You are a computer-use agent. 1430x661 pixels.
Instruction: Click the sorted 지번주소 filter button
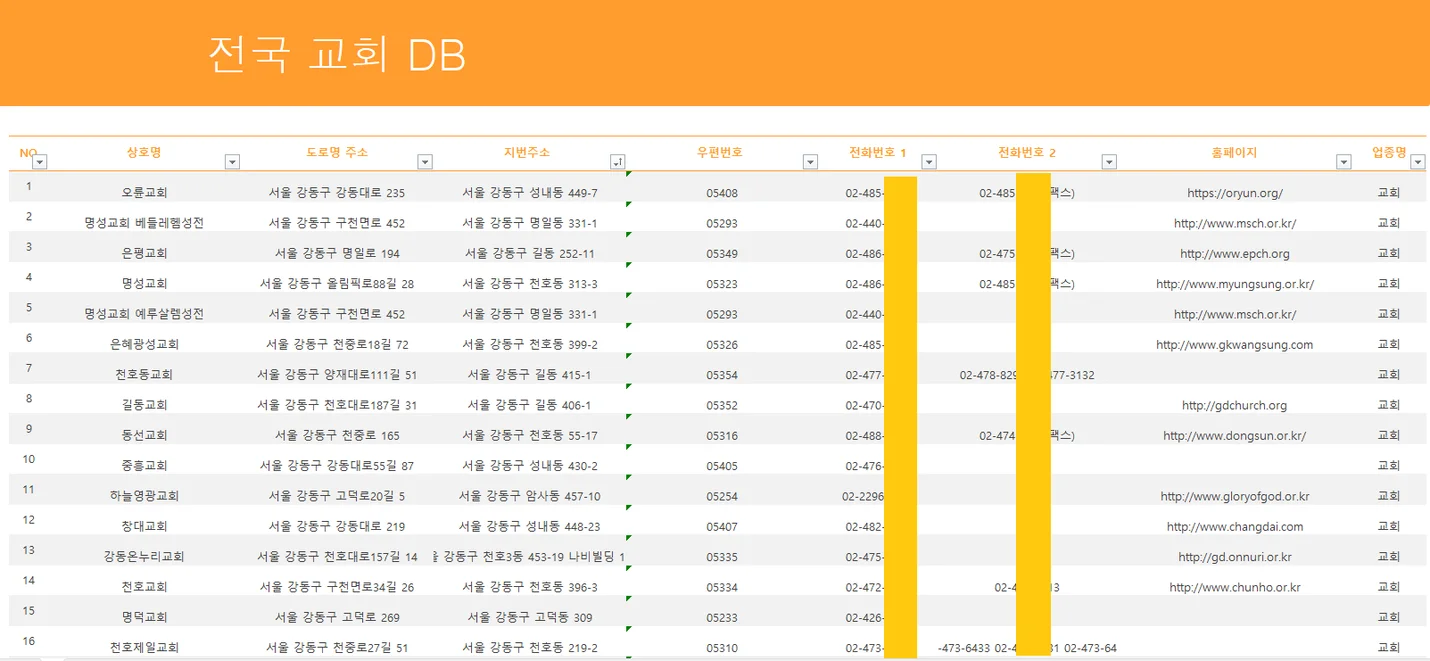pyautogui.click(x=617, y=162)
